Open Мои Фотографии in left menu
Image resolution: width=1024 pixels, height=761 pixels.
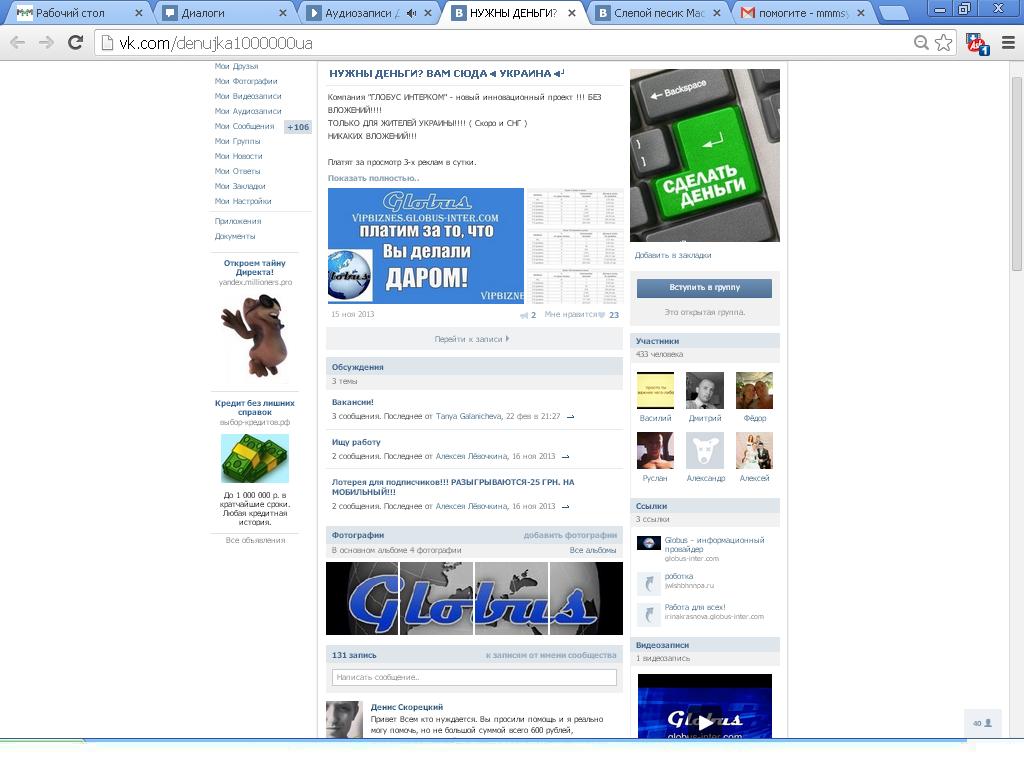click(246, 81)
